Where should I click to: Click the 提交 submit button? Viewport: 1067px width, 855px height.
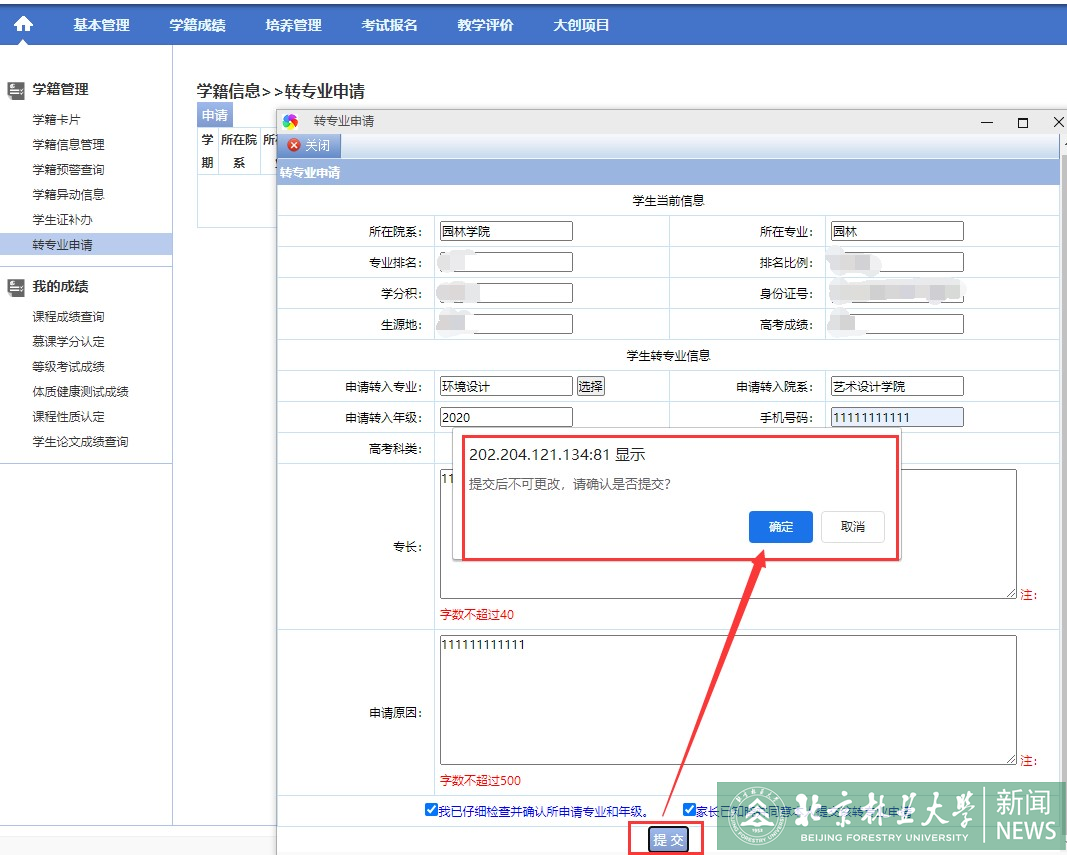(x=668, y=839)
